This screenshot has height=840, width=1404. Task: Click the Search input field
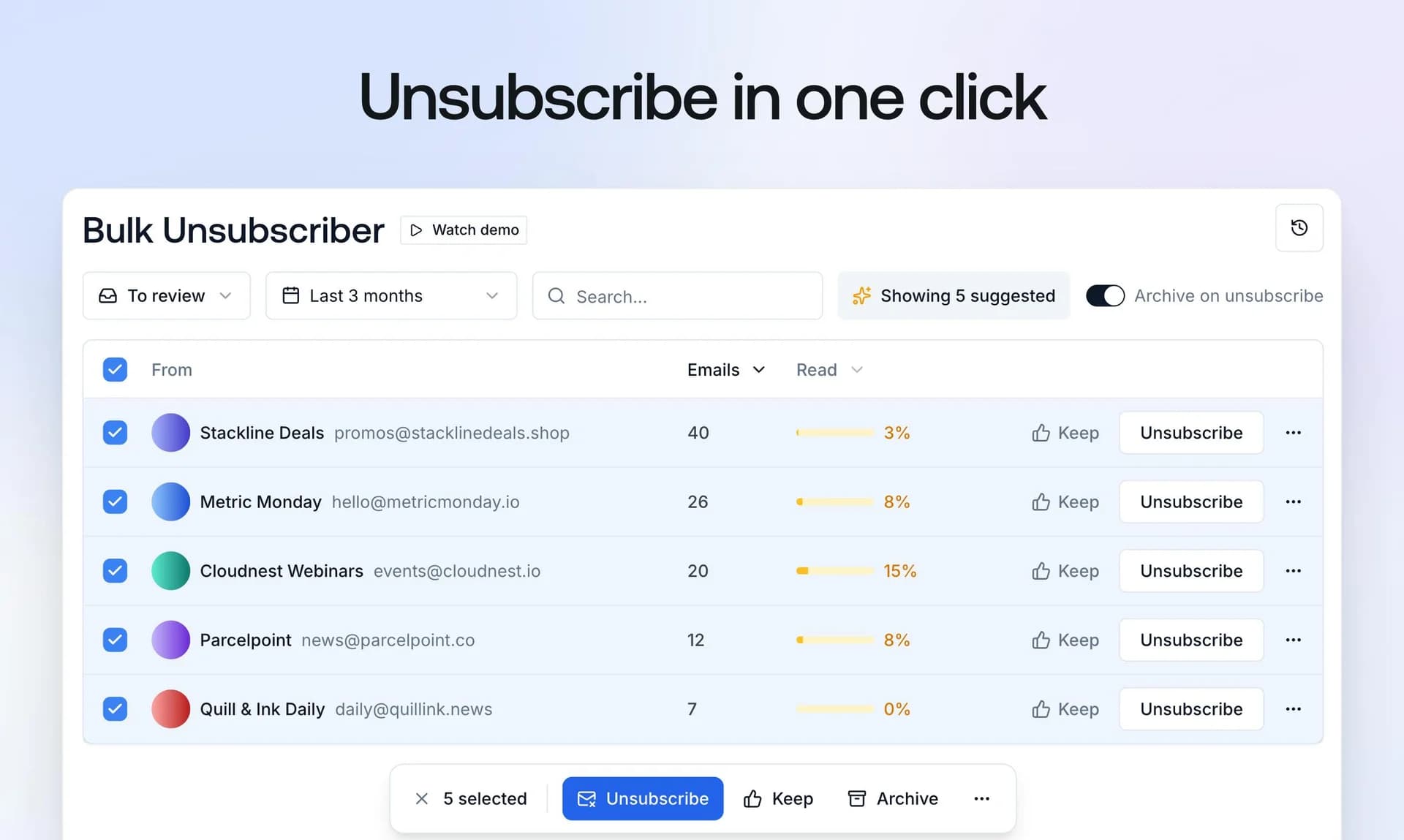pos(678,296)
